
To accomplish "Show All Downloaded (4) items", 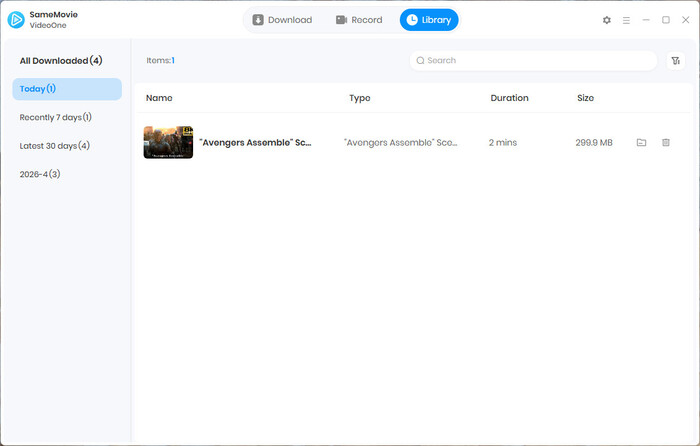I will [61, 61].
